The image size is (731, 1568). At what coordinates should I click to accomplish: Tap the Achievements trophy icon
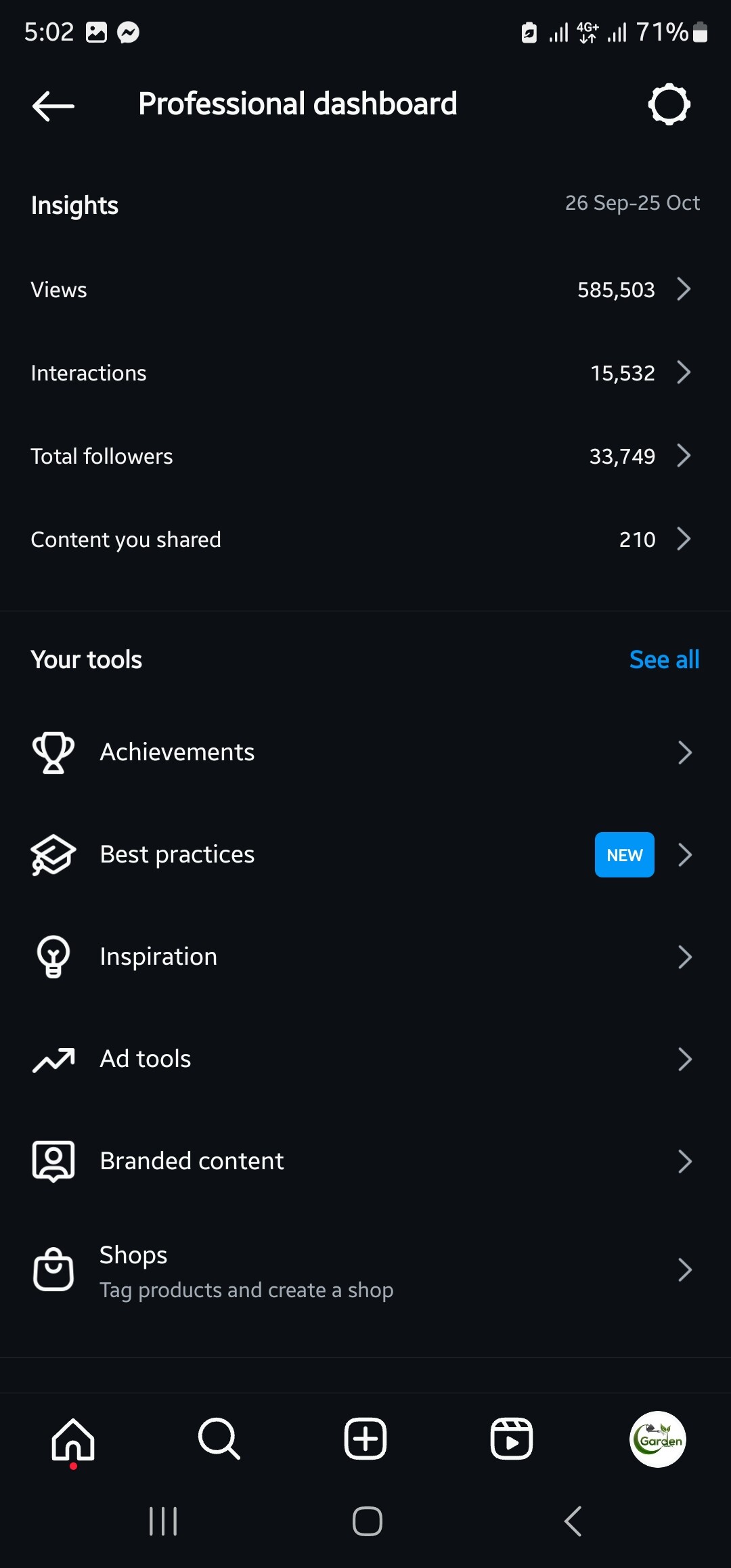click(53, 752)
